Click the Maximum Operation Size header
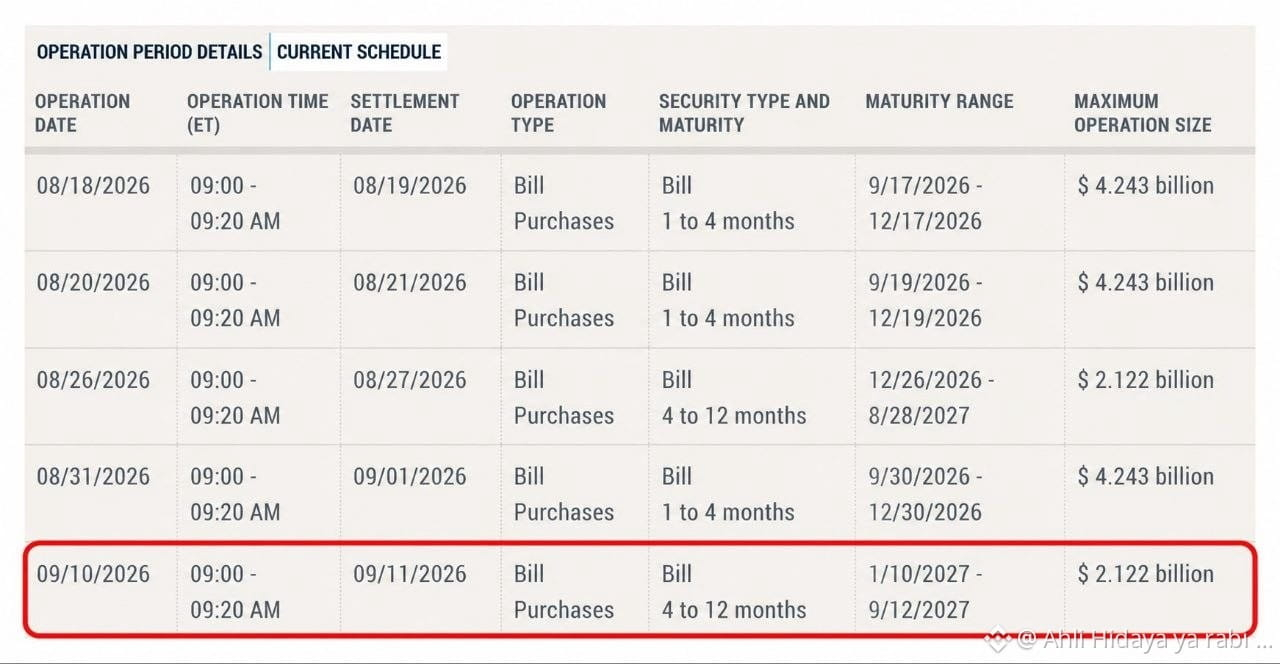Viewport: 1280px width, 664px height. (1143, 113)
